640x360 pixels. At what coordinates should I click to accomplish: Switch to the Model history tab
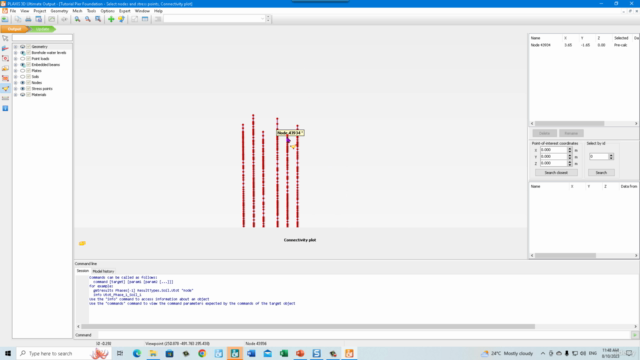point(103,271)
